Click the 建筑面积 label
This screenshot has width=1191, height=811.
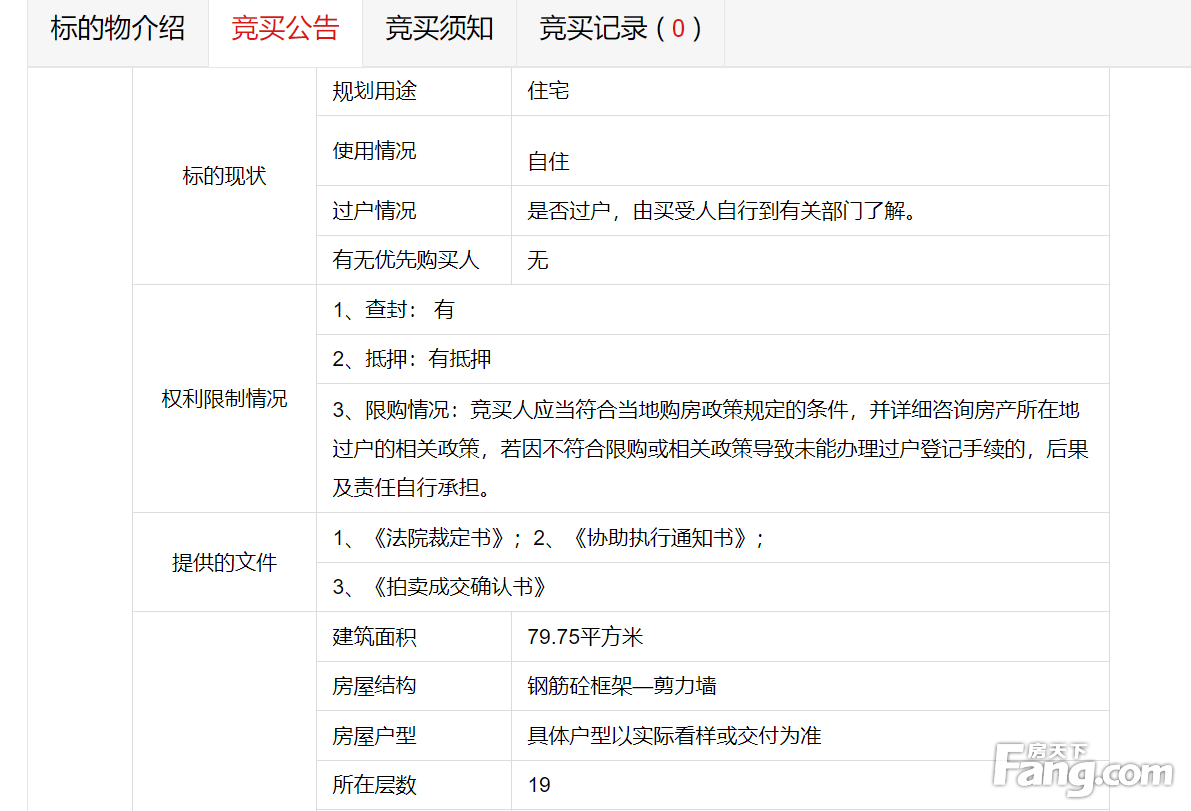(374, 636)
